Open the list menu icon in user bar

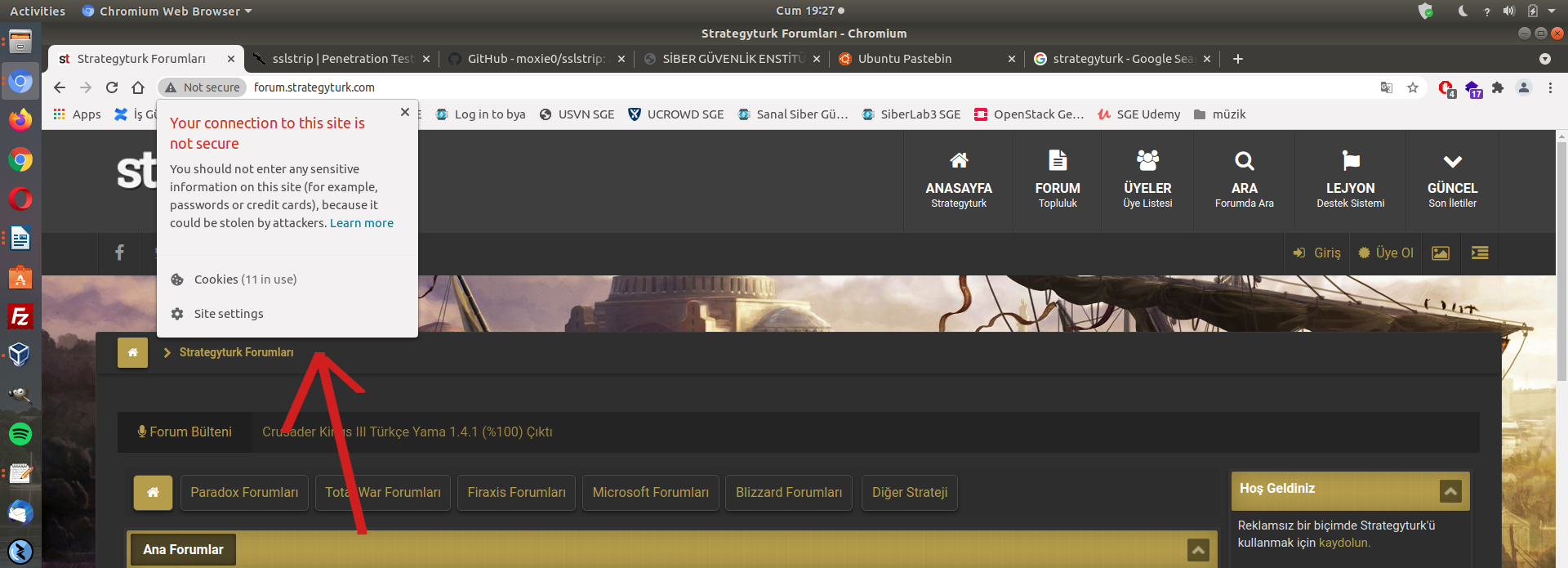[x=1480, y=253]
